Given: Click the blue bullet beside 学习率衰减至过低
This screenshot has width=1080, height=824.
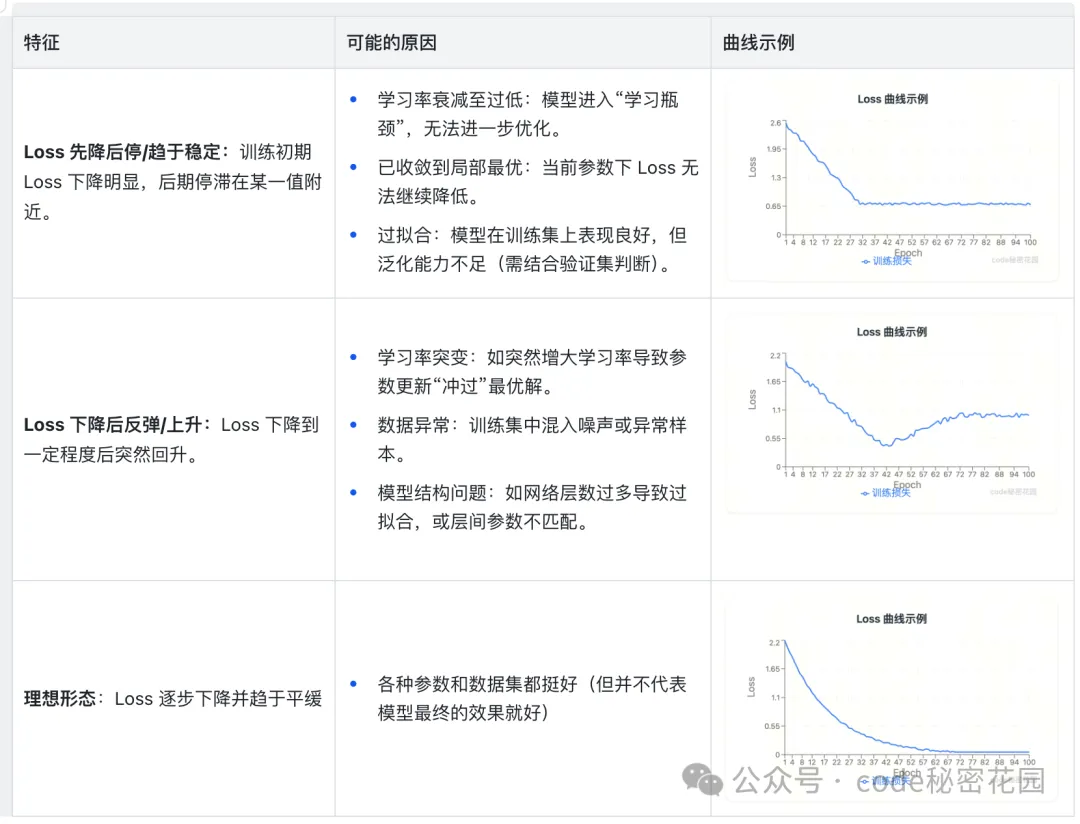Looking at the screenshot, I should pos(352,100).
